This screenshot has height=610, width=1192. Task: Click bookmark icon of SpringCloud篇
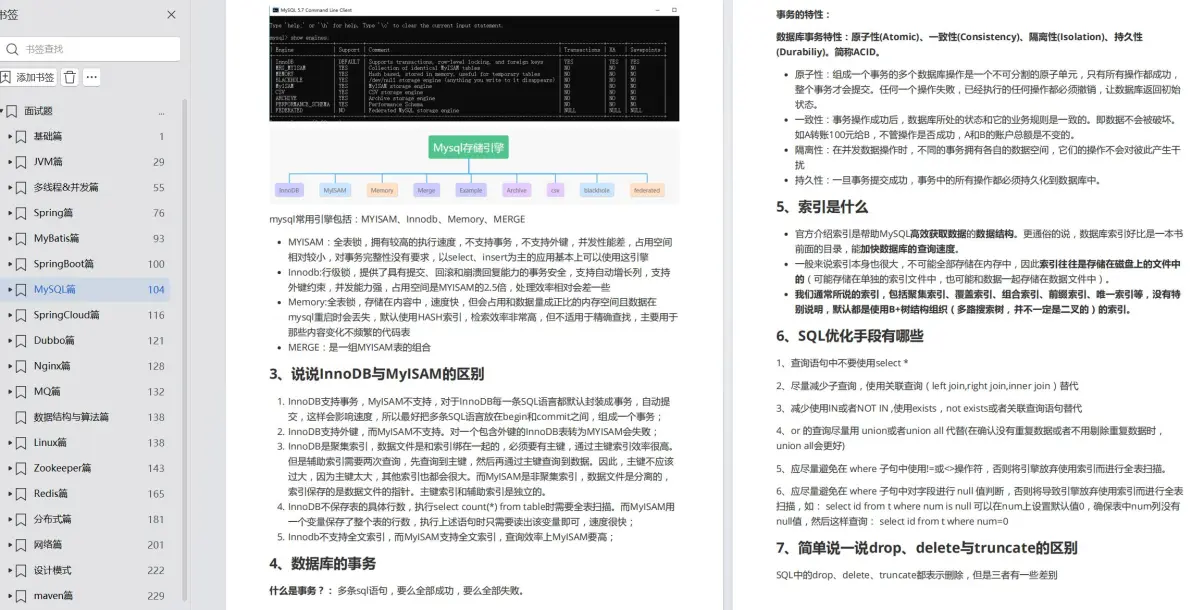click(21, 315)
